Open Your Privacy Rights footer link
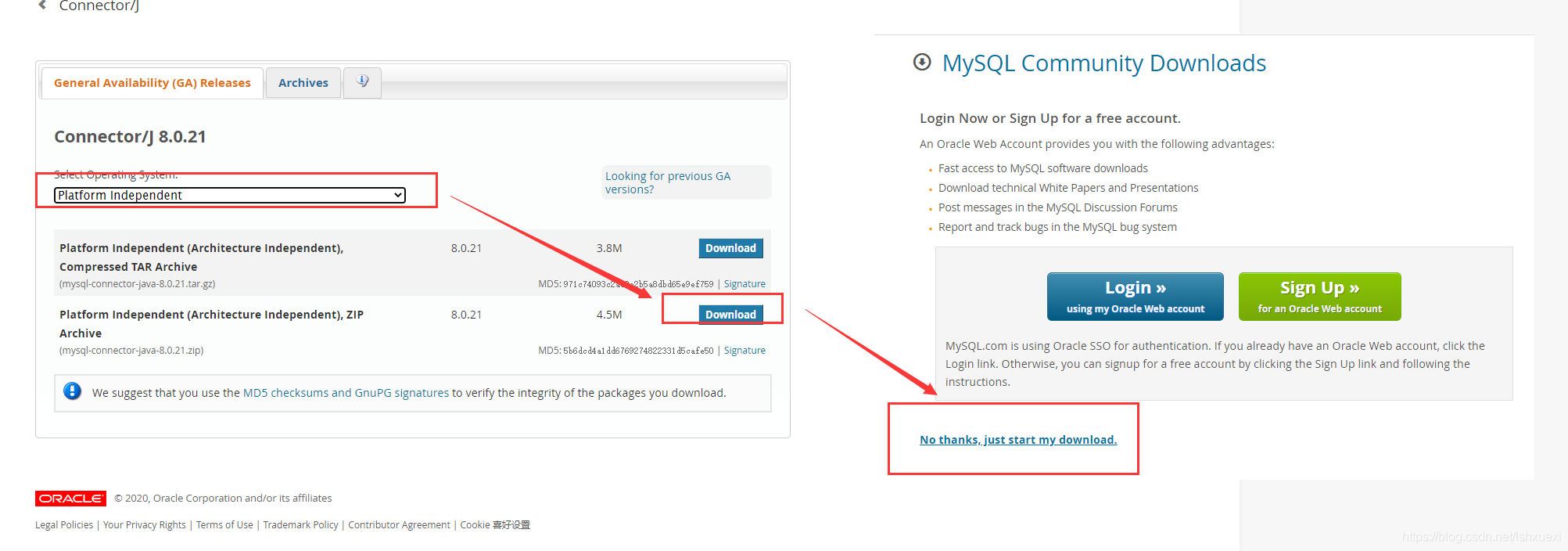 click(145, 525)
